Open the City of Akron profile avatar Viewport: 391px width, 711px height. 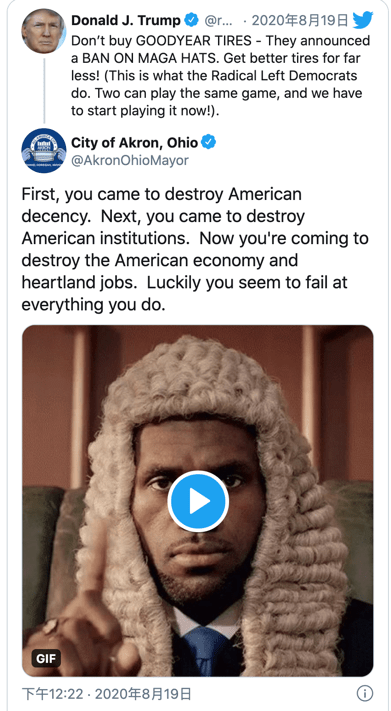44,151
